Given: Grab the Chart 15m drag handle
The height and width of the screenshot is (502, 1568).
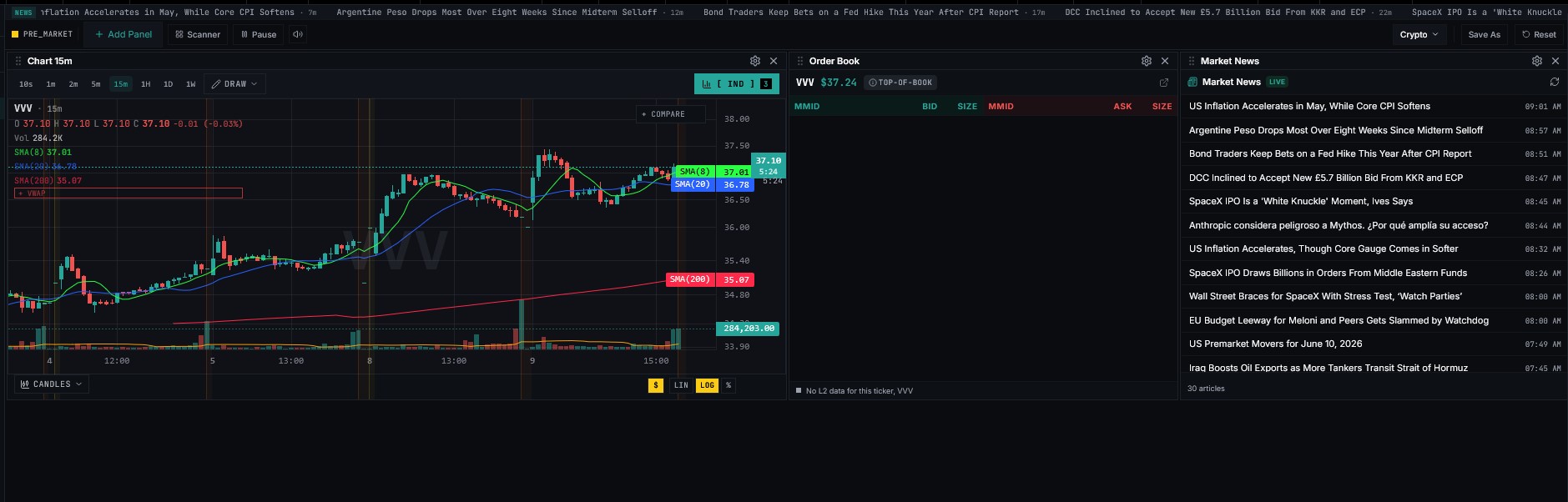Looking at the screenshot, I should click(x=18, y=61).
